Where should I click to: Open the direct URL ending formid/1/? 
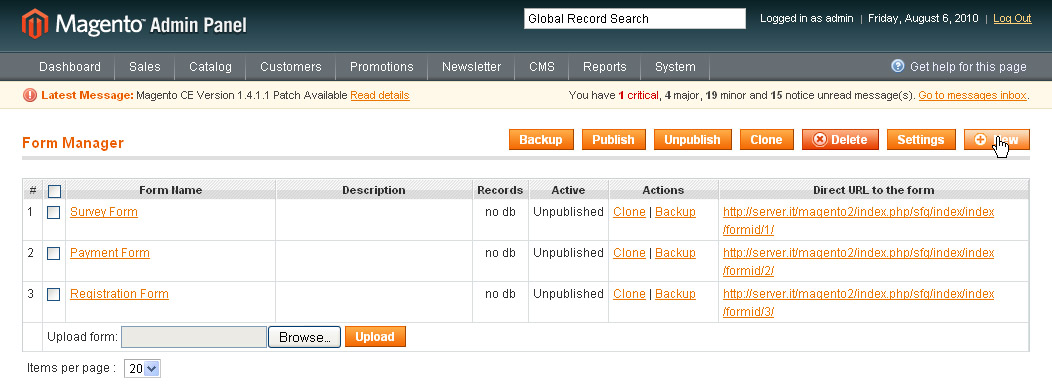point(859,221)
